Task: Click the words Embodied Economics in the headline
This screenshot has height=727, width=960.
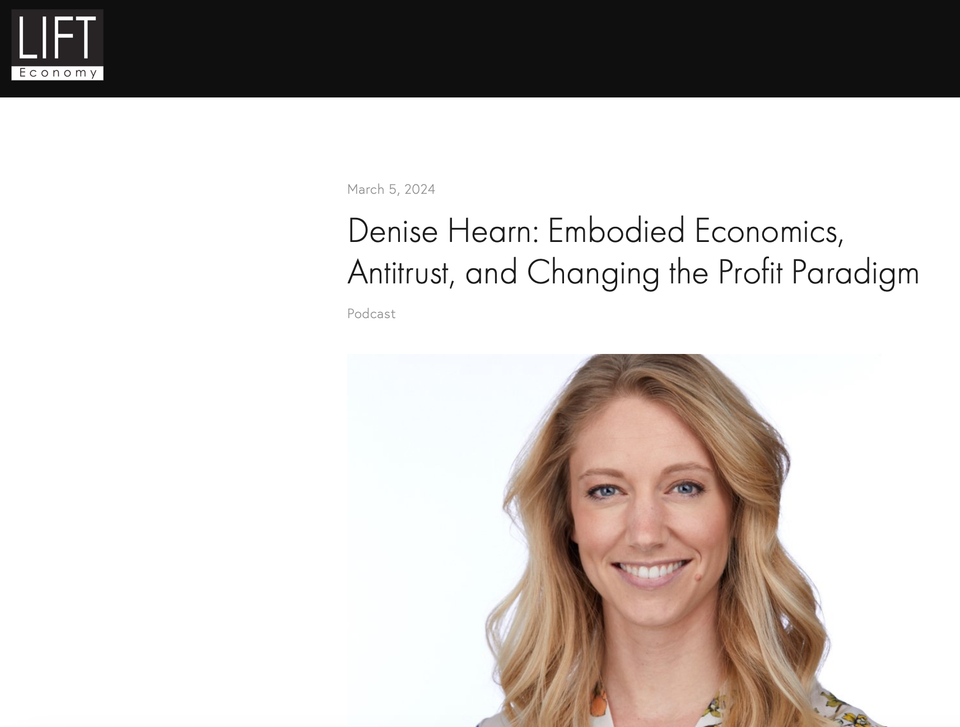Action: coord(696,232)
